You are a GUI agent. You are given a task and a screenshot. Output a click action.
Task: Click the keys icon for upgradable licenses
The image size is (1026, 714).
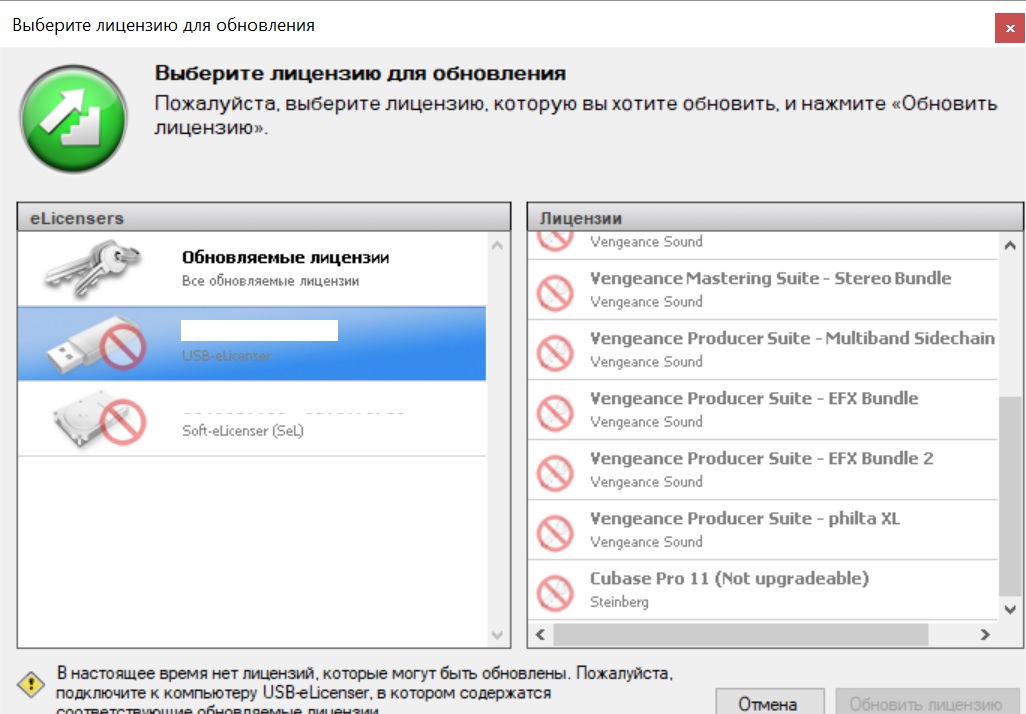(x=92, y=268)
